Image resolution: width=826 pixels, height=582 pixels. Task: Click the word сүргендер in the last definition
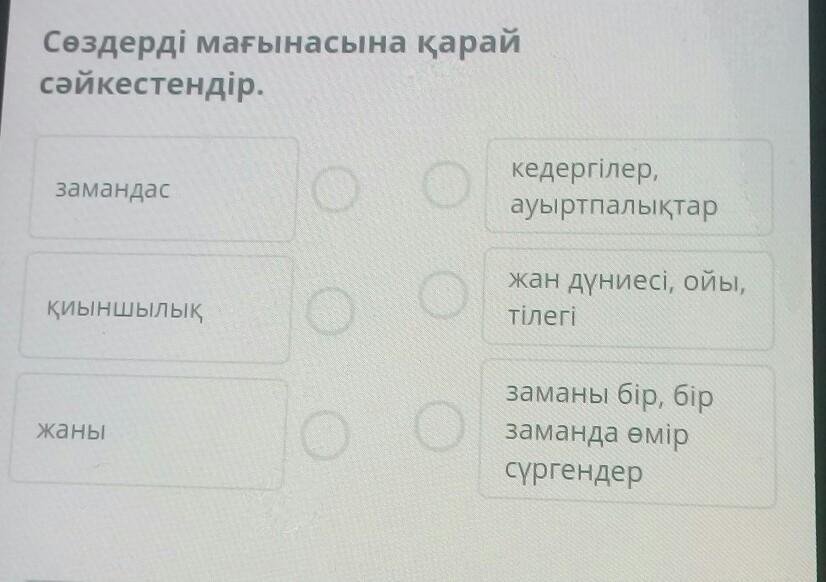(574, 472)
